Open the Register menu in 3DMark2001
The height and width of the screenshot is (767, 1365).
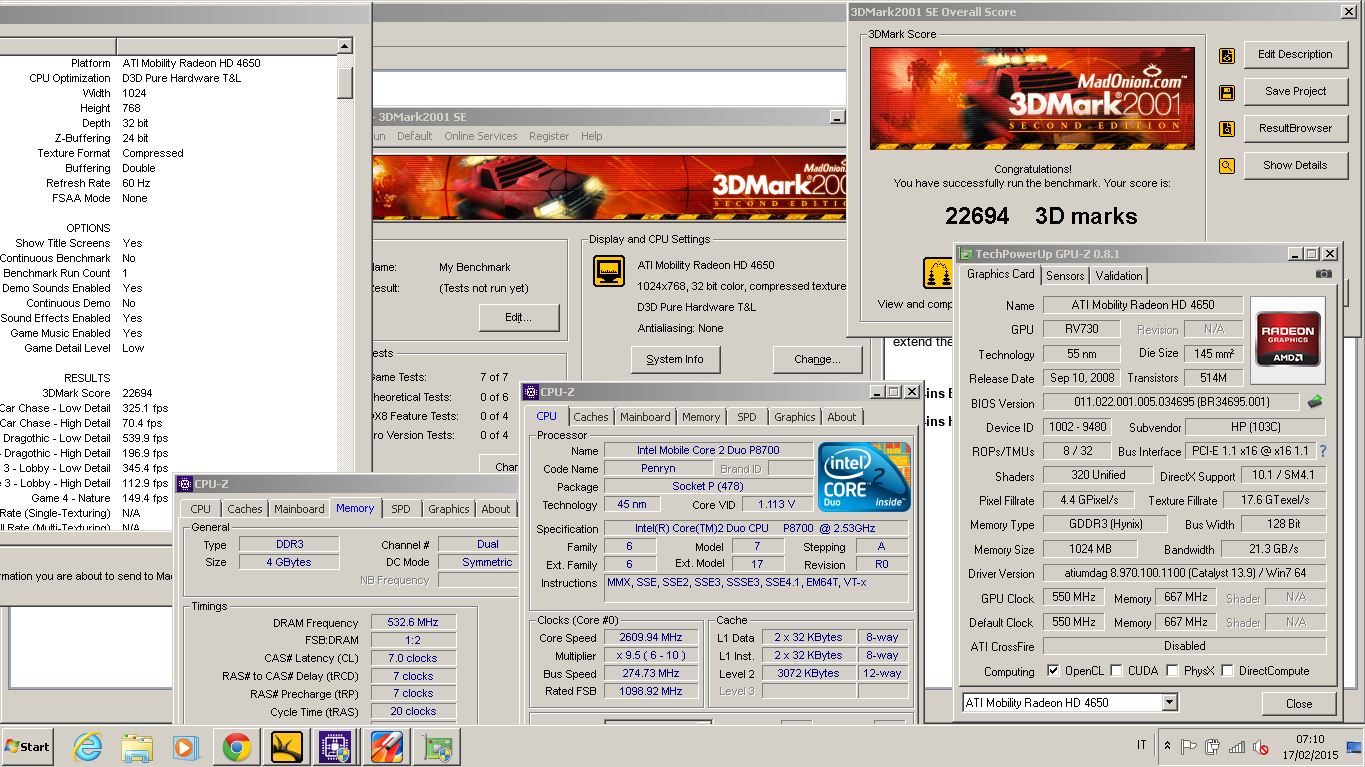[x=549, y=136]
